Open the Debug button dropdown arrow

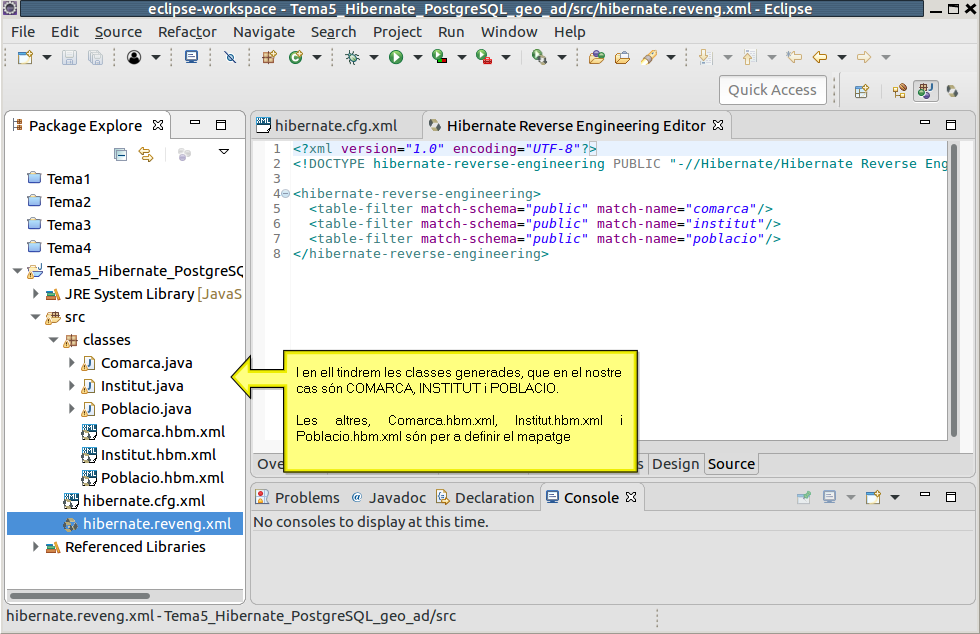click(x=374, y=58)
